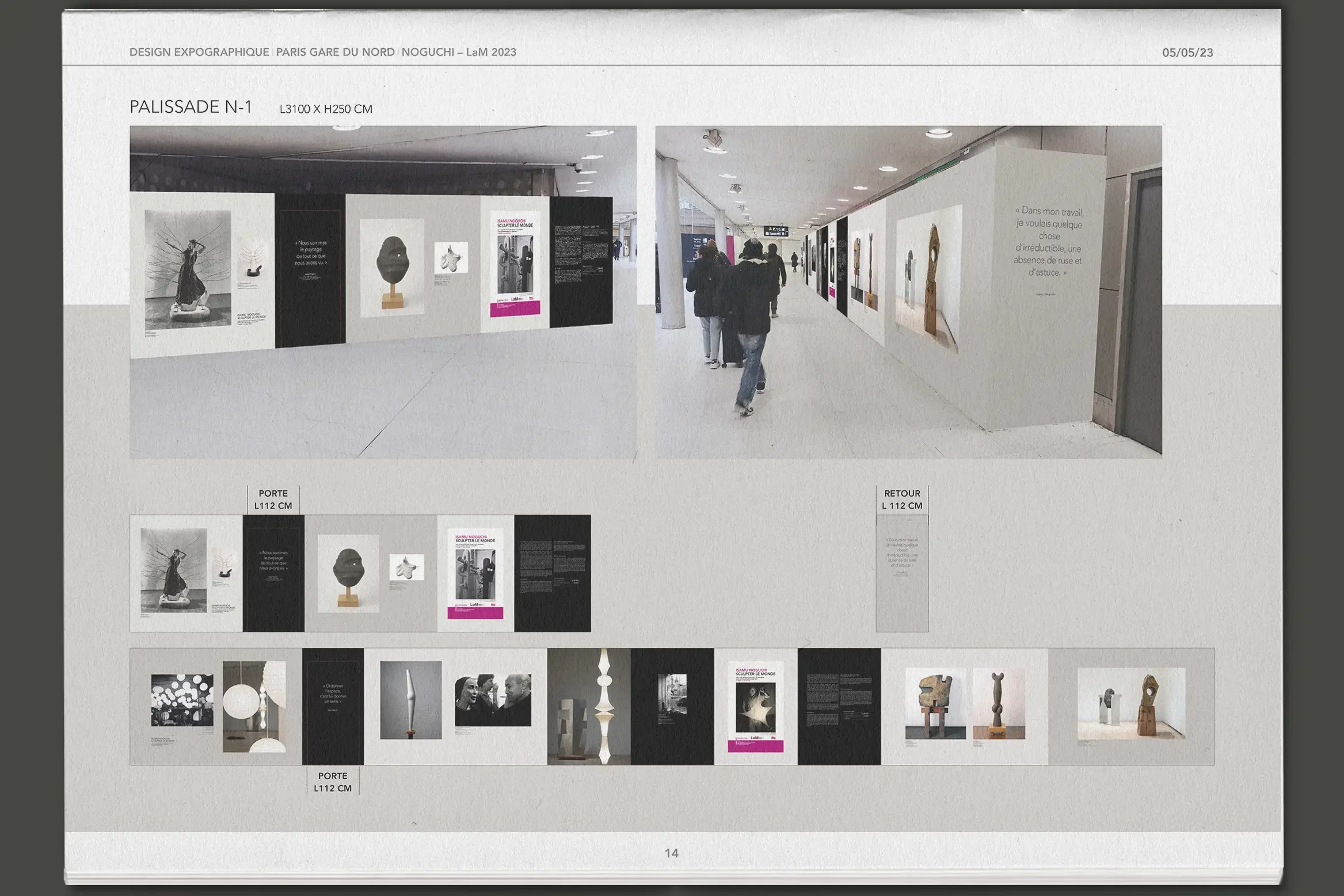Click the 'Dans mon travail' quote on wall
The height and width of the screenshot is (896, 1344).
click(x=1049, y=242)
